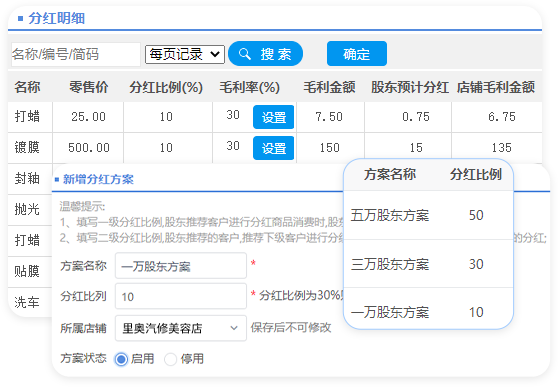Click the 分红明细 panel title

pyautogui.click(x=57, y=18)
